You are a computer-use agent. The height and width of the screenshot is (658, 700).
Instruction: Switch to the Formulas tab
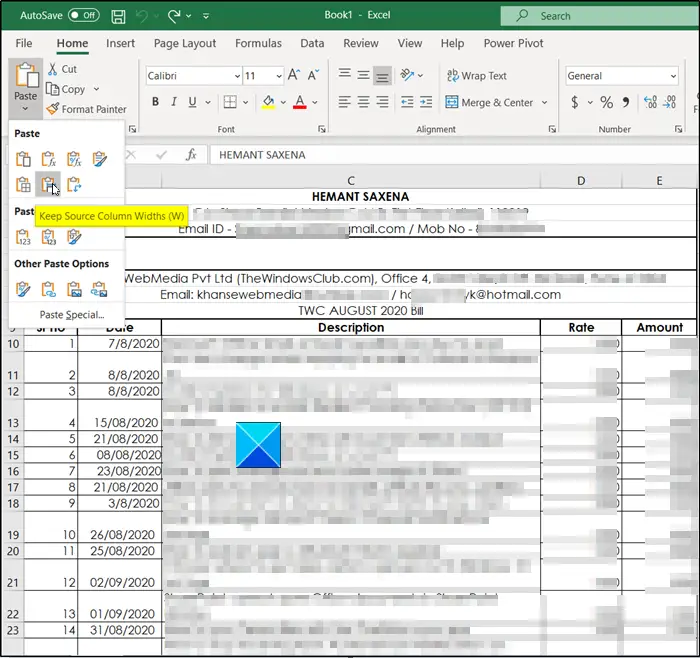(258, 43)
